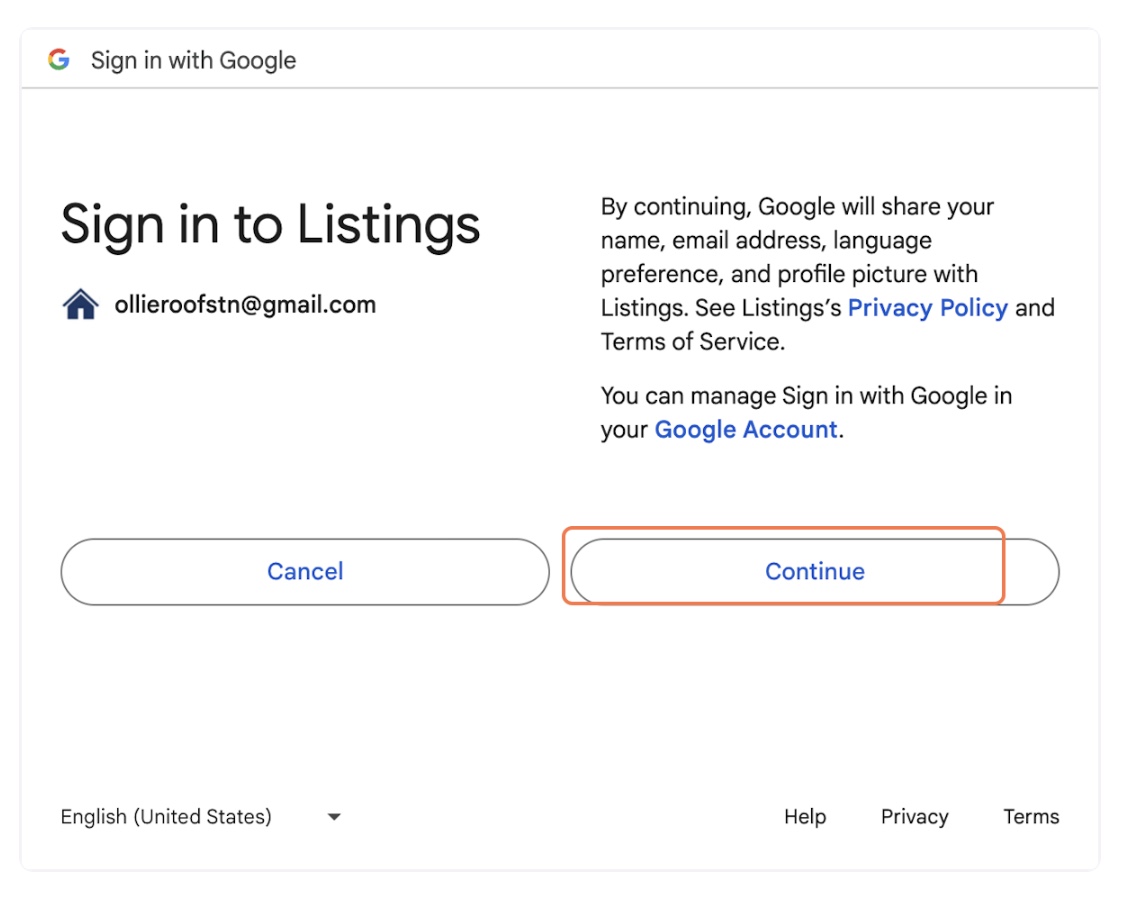Click the By continuing disclosure paragraph
The height and width of the screenshot is (902, 1124).
coord(828,274)
